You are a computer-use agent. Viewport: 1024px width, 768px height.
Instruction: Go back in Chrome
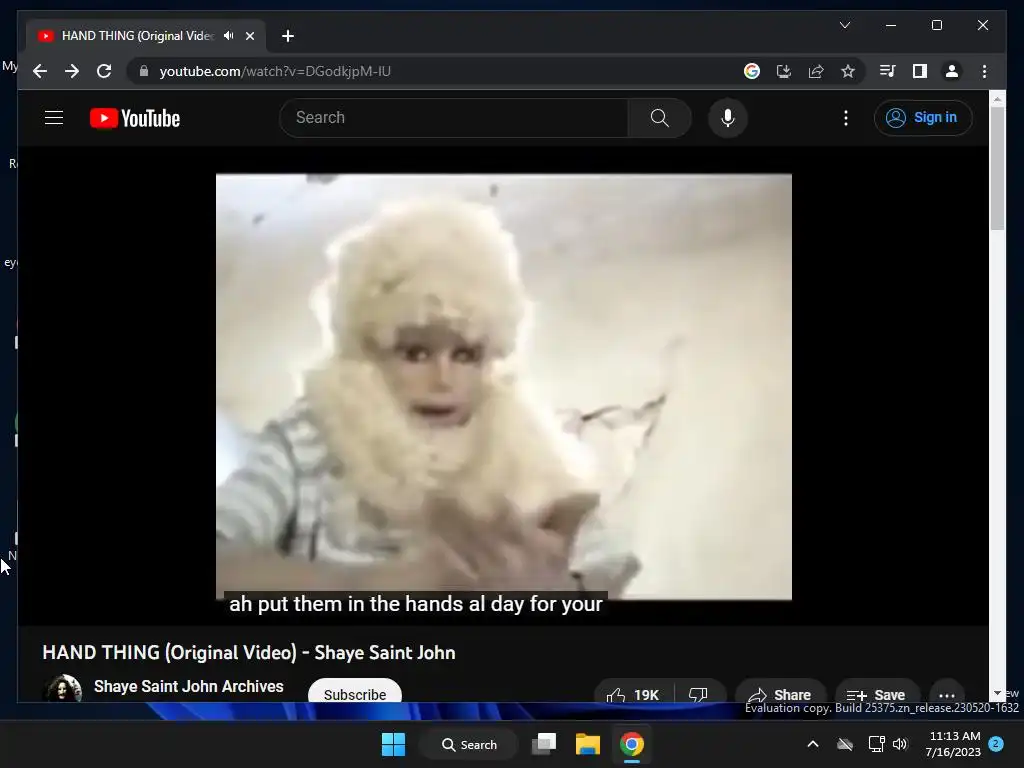(x=40, y=71)
